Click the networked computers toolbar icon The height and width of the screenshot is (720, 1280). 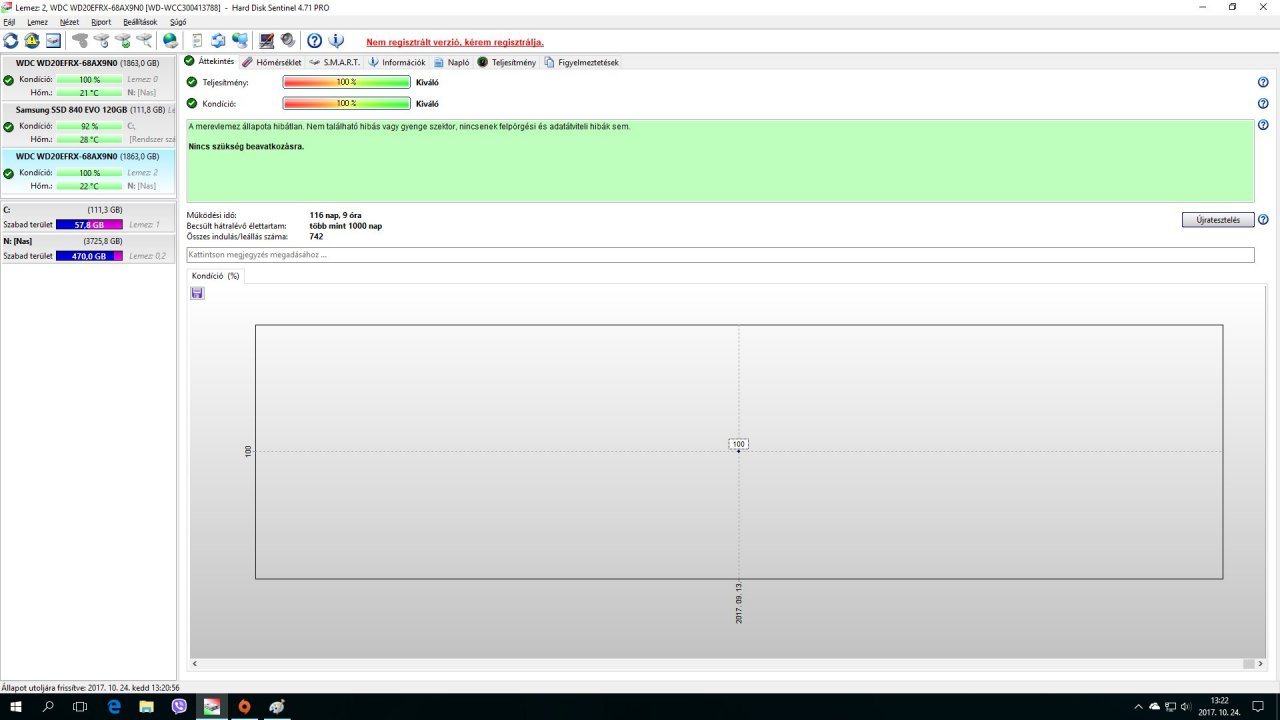(x=240, y=41)
